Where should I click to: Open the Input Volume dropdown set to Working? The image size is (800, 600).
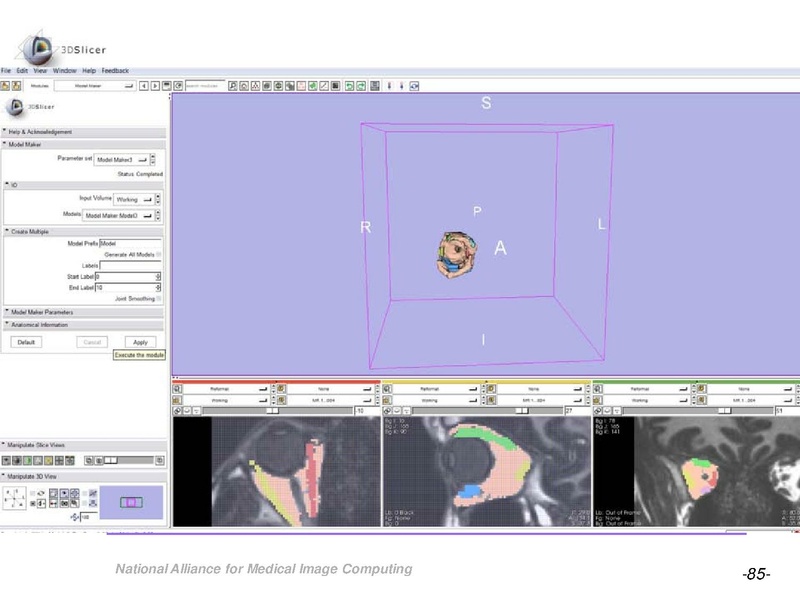(134, 199)
